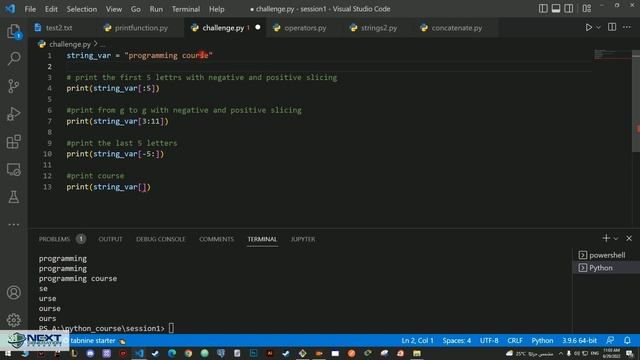This screenshot has height=360, width=640.
Task: Open the File menu
Action: coord(30,9)
